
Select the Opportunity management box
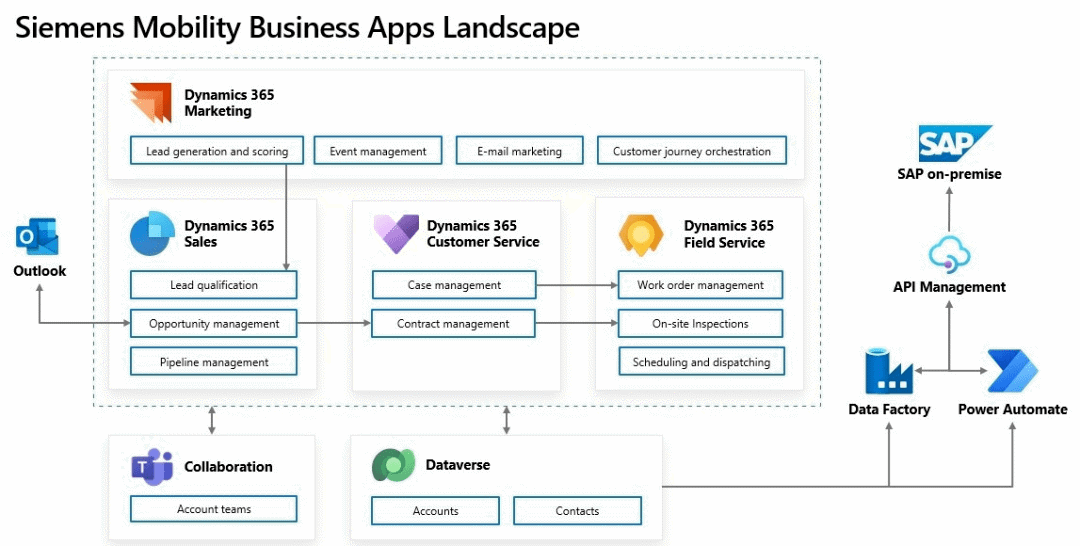pyautogui.click(x=213, y=324)
